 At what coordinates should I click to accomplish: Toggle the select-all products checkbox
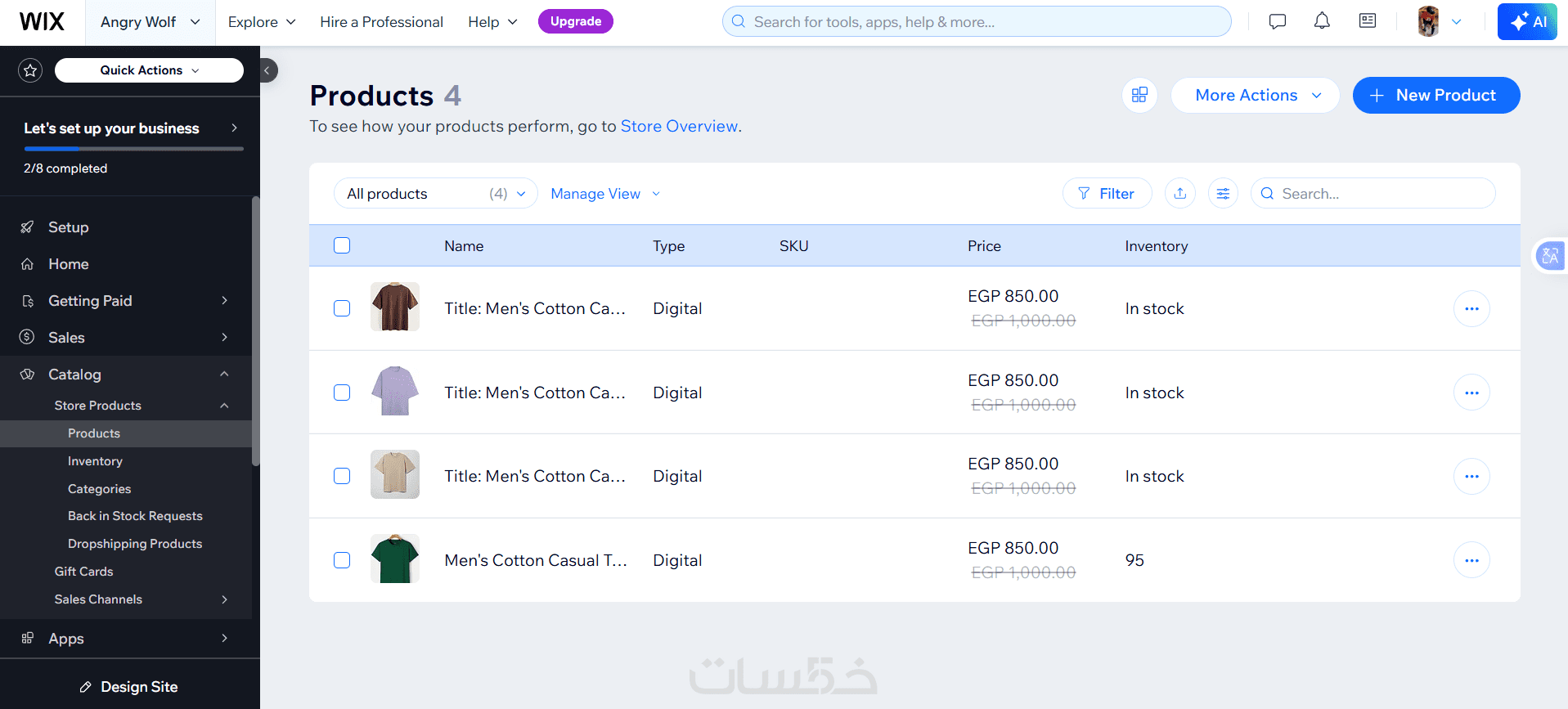pos(342,245)
